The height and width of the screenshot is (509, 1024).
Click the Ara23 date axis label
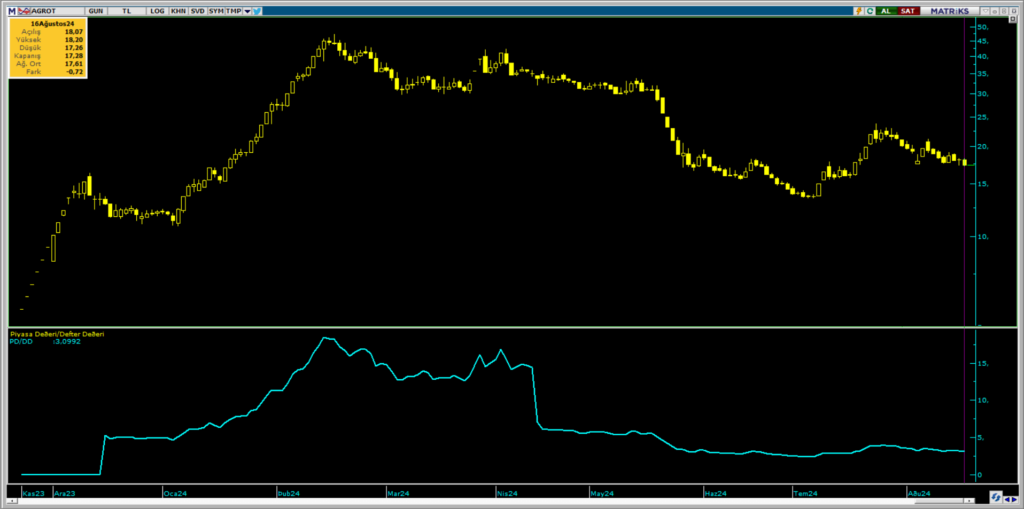[x=65, y=493]
